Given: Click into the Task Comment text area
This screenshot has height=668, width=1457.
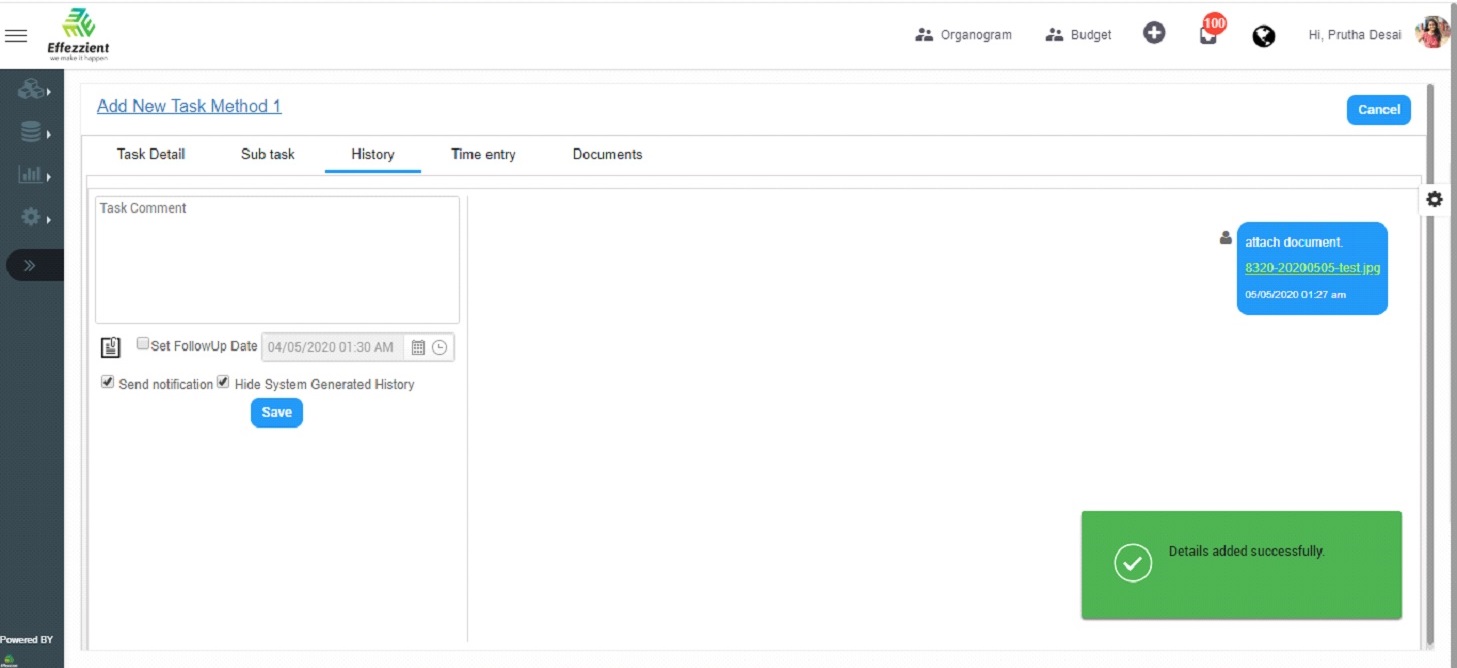Looking at the screenshot, I should pyautogui.click(x=277, y=259).
